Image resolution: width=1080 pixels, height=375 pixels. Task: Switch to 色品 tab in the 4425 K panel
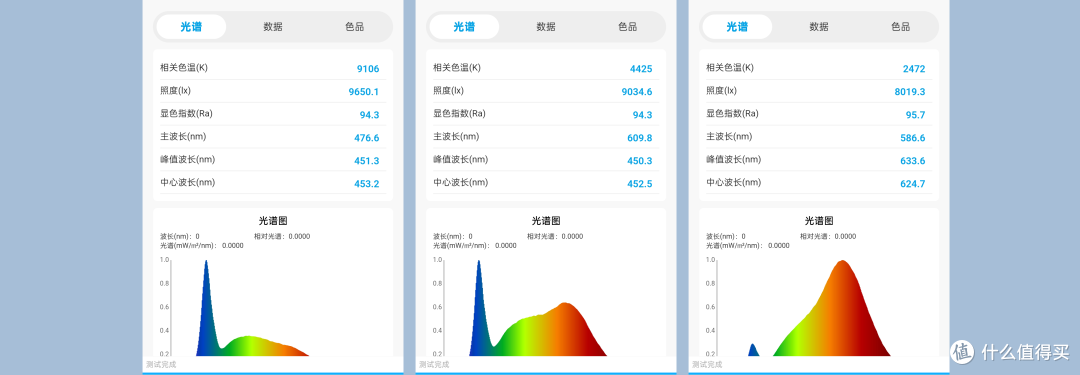pos(627,27)
